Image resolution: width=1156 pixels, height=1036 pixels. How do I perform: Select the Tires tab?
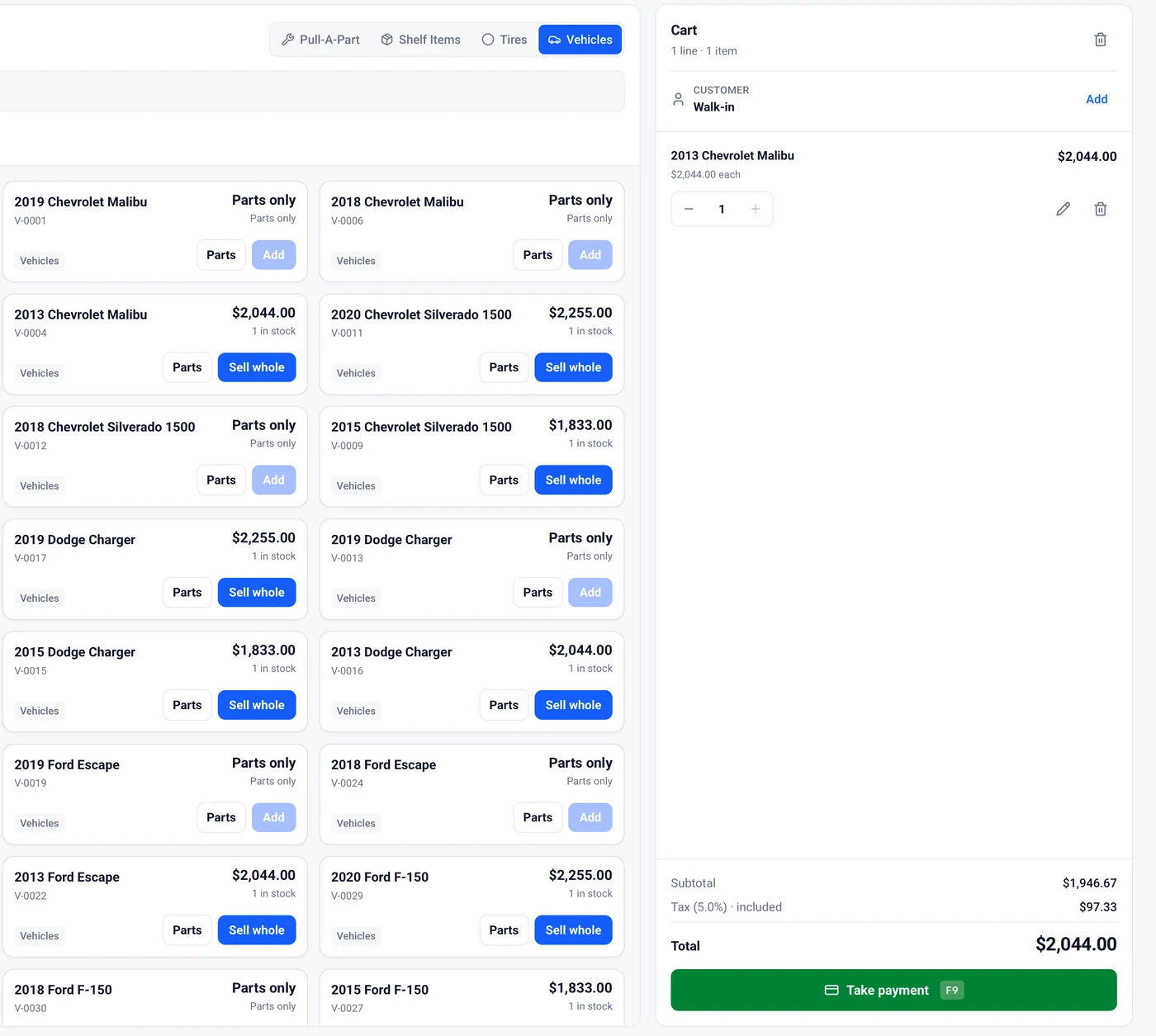505,40
